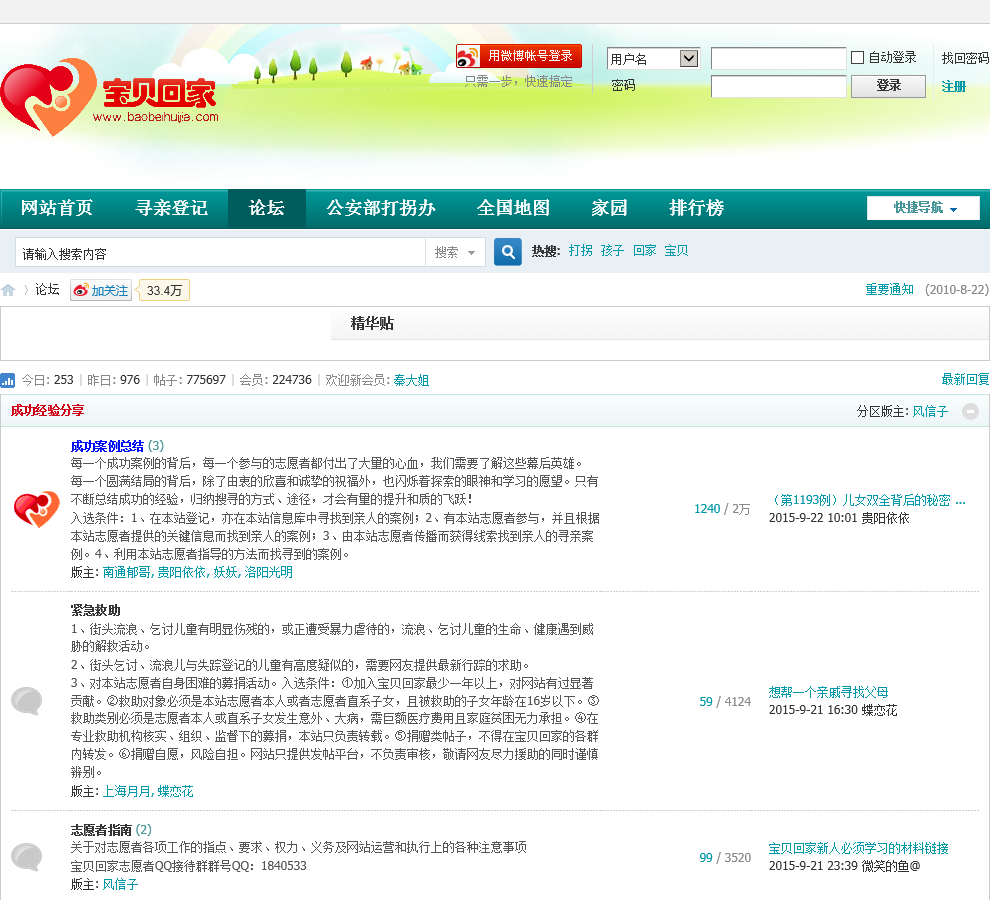Image resolution: width=990 pixels, height=900 pixels.
Task: Go to 公安部打拐办 menu item
Action: tap(381, 208)
